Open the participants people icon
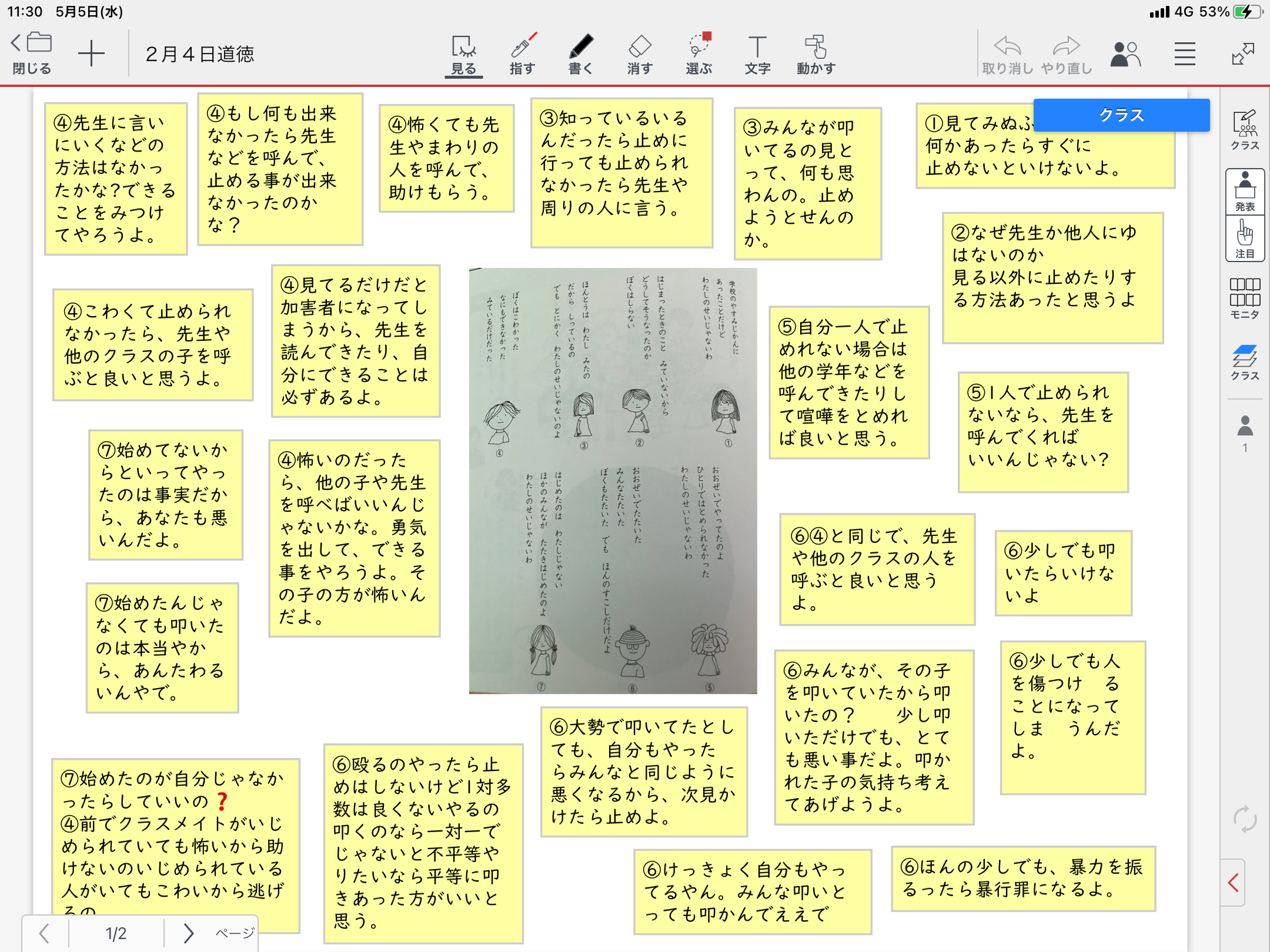The image size is (1270, 952). pos(1125,55)
